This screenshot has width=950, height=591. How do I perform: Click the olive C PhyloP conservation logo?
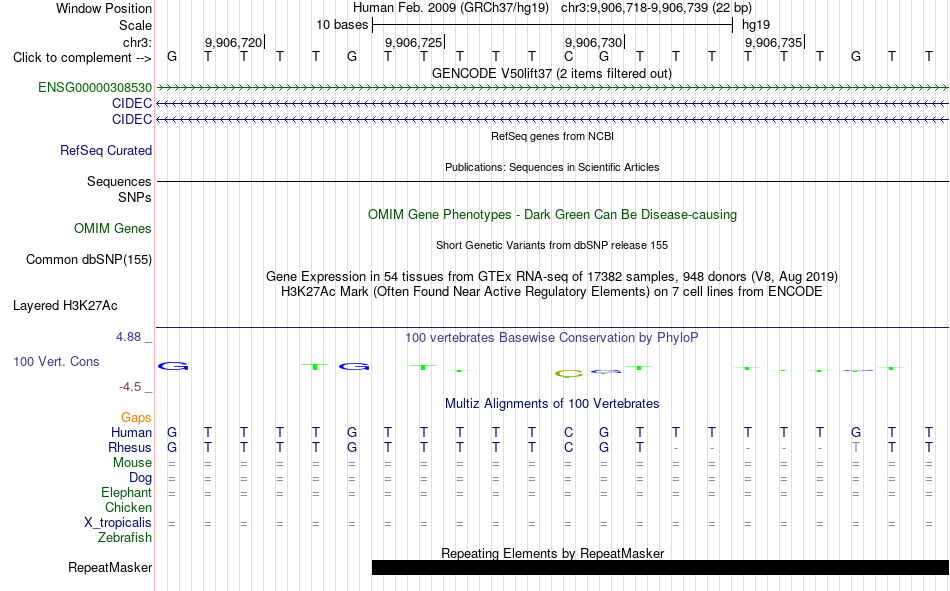tap(569, 374)
